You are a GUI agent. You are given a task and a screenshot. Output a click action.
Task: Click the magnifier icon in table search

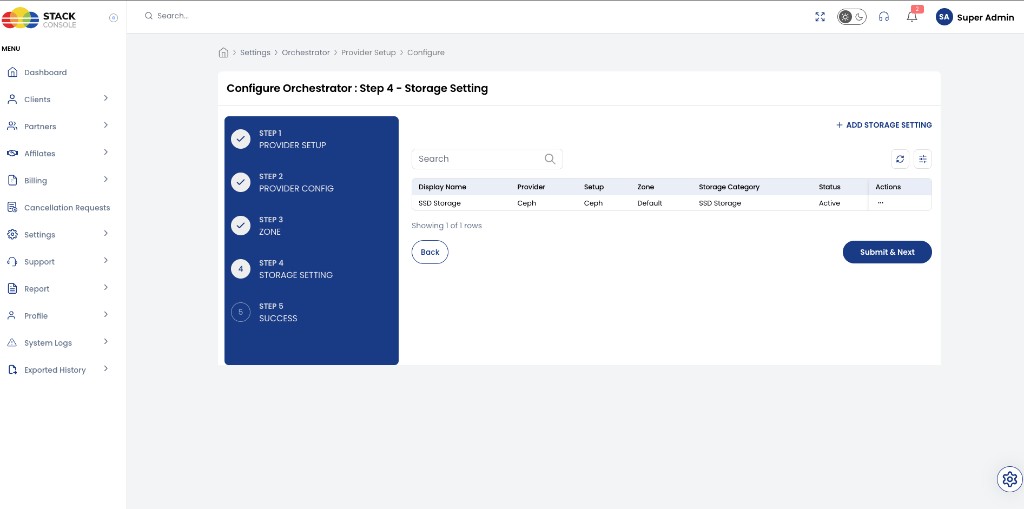click(550, 159)
